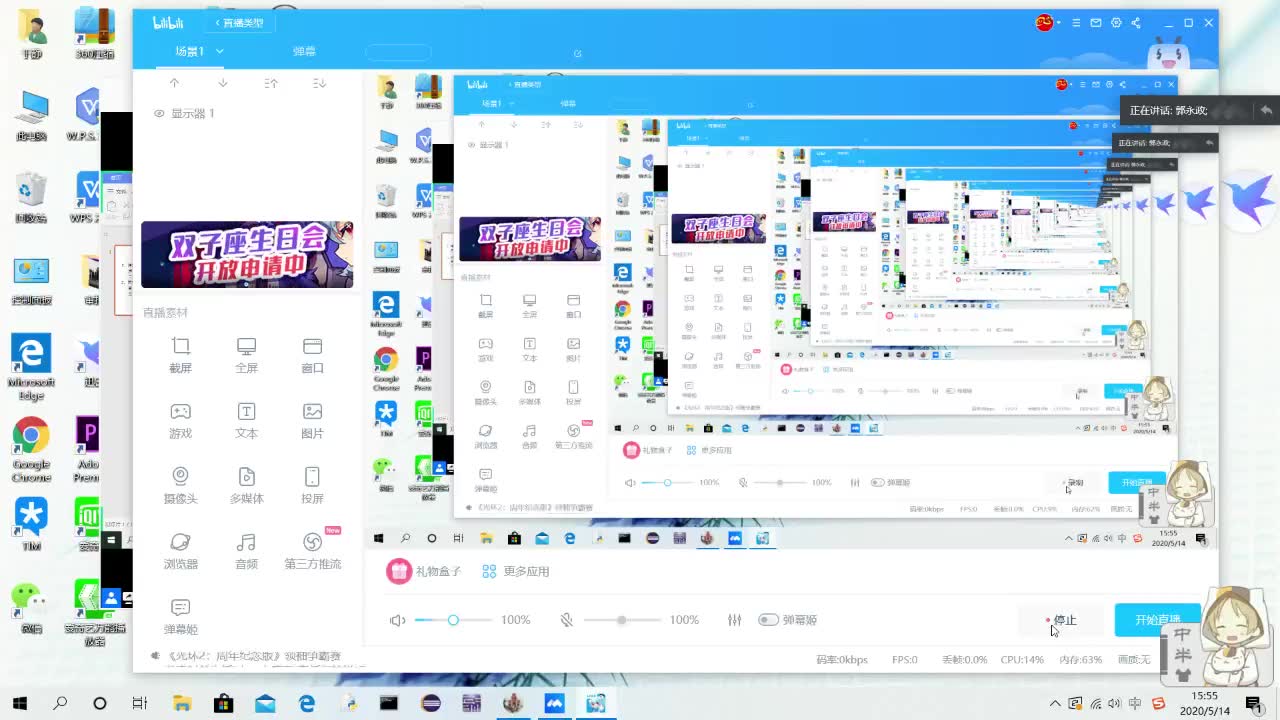Open the Windows Start menu
Image resolution: width=1280 pixels, height=720 pixels.
[19, 703]
